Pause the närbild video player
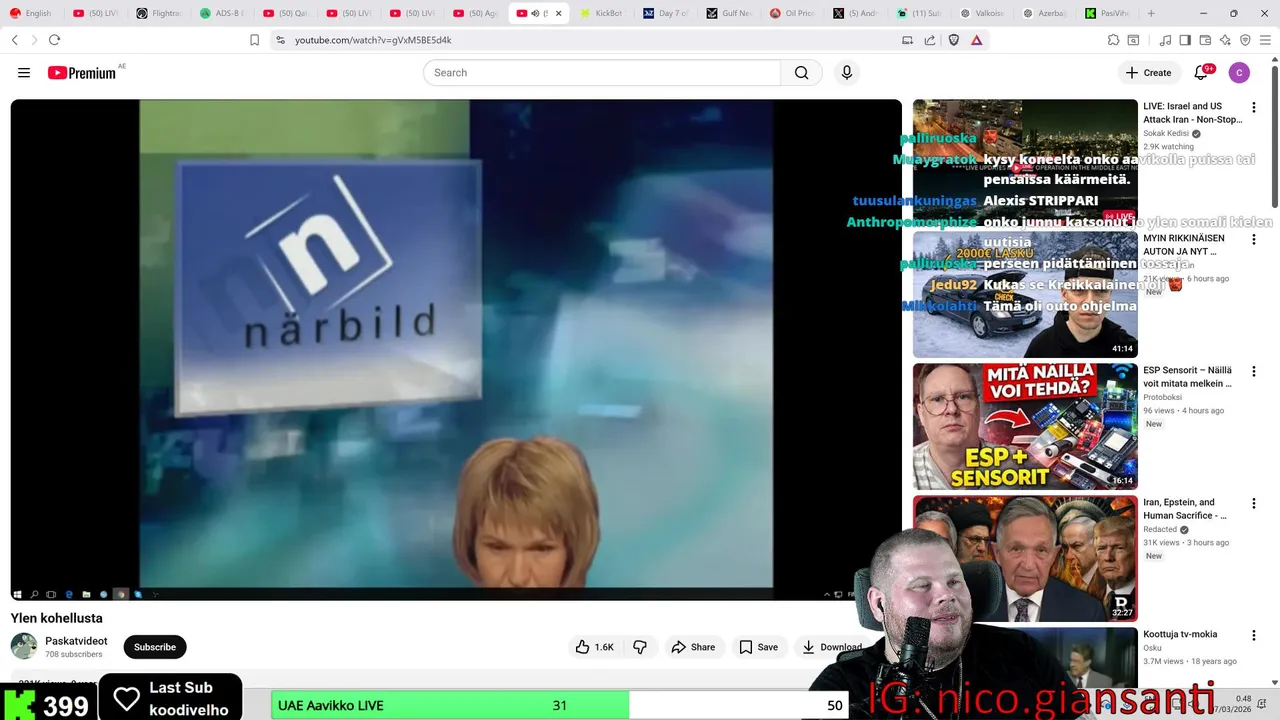 tap(456, 350)
